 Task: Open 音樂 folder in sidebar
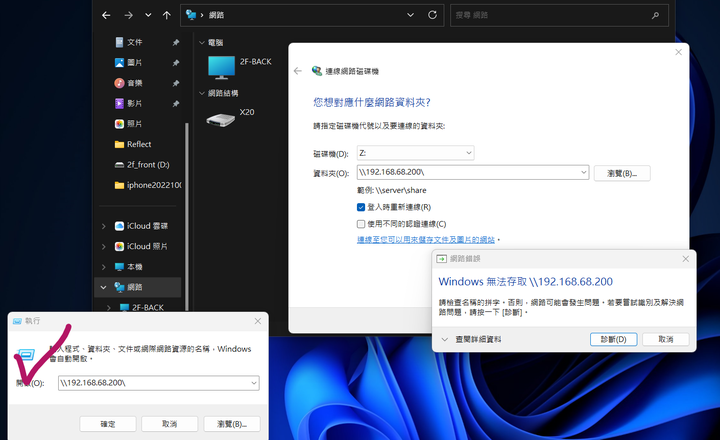pyautogui.click(x=135, y=83)
